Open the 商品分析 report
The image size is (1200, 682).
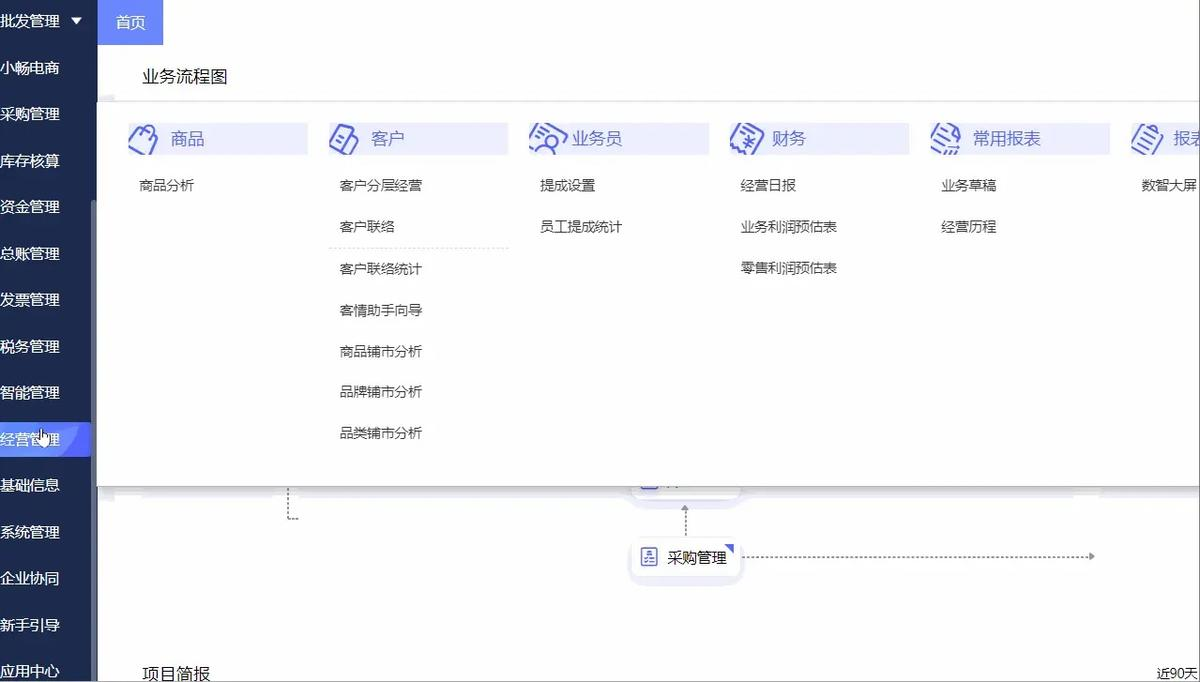click(x=164, y=185)
